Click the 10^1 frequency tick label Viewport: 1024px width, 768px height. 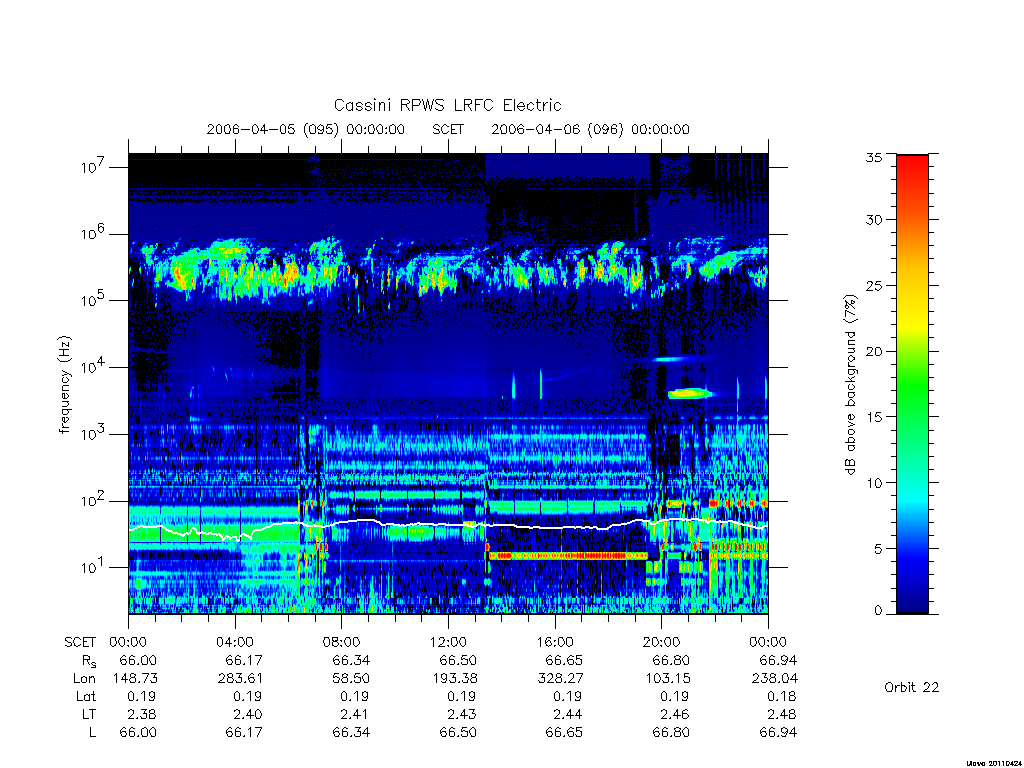[94, 567]
